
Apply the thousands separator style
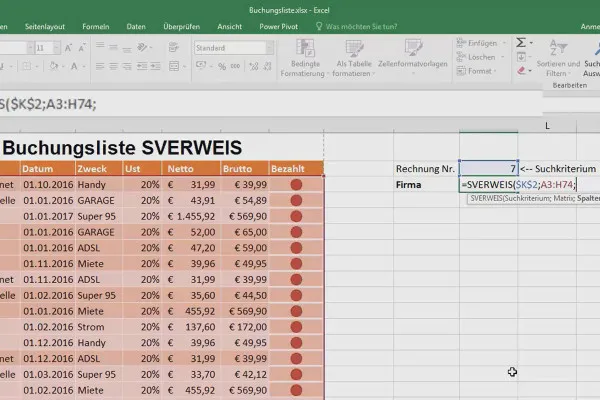coord(235,66)
